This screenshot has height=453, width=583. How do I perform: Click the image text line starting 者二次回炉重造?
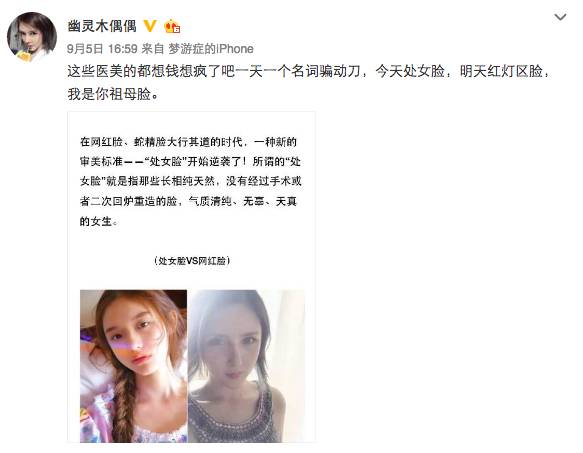coord(188,201)
